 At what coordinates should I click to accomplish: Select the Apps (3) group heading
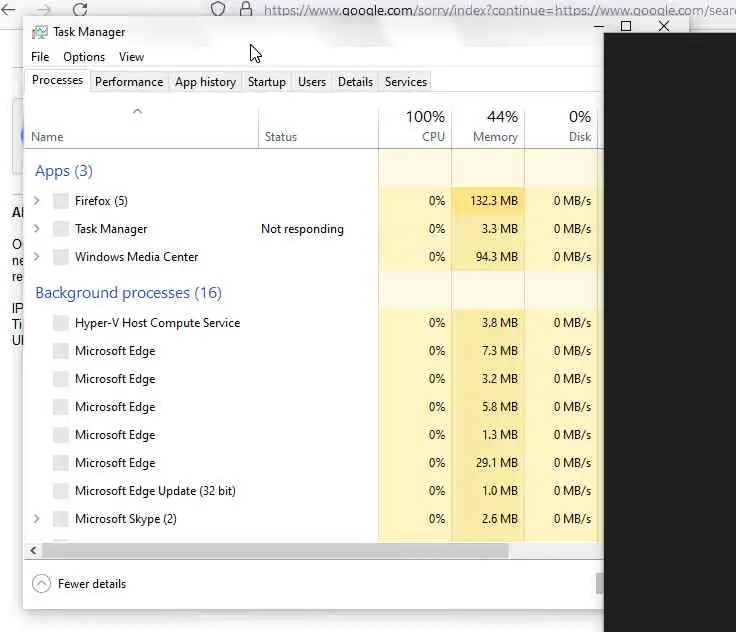(64, 171)
